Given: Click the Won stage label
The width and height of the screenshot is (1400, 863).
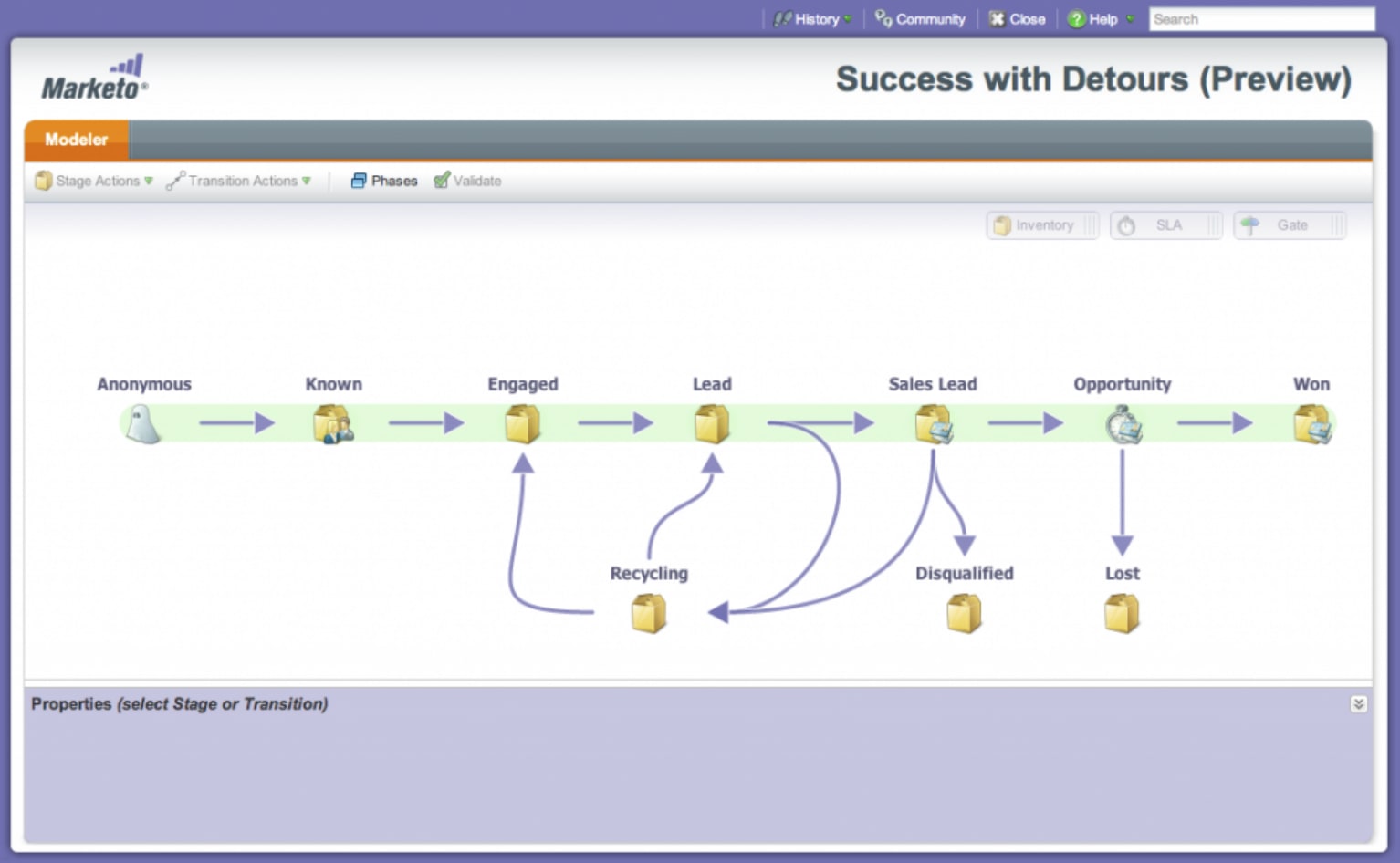Looking at the screenshot, I should (x=1311, y=384).
